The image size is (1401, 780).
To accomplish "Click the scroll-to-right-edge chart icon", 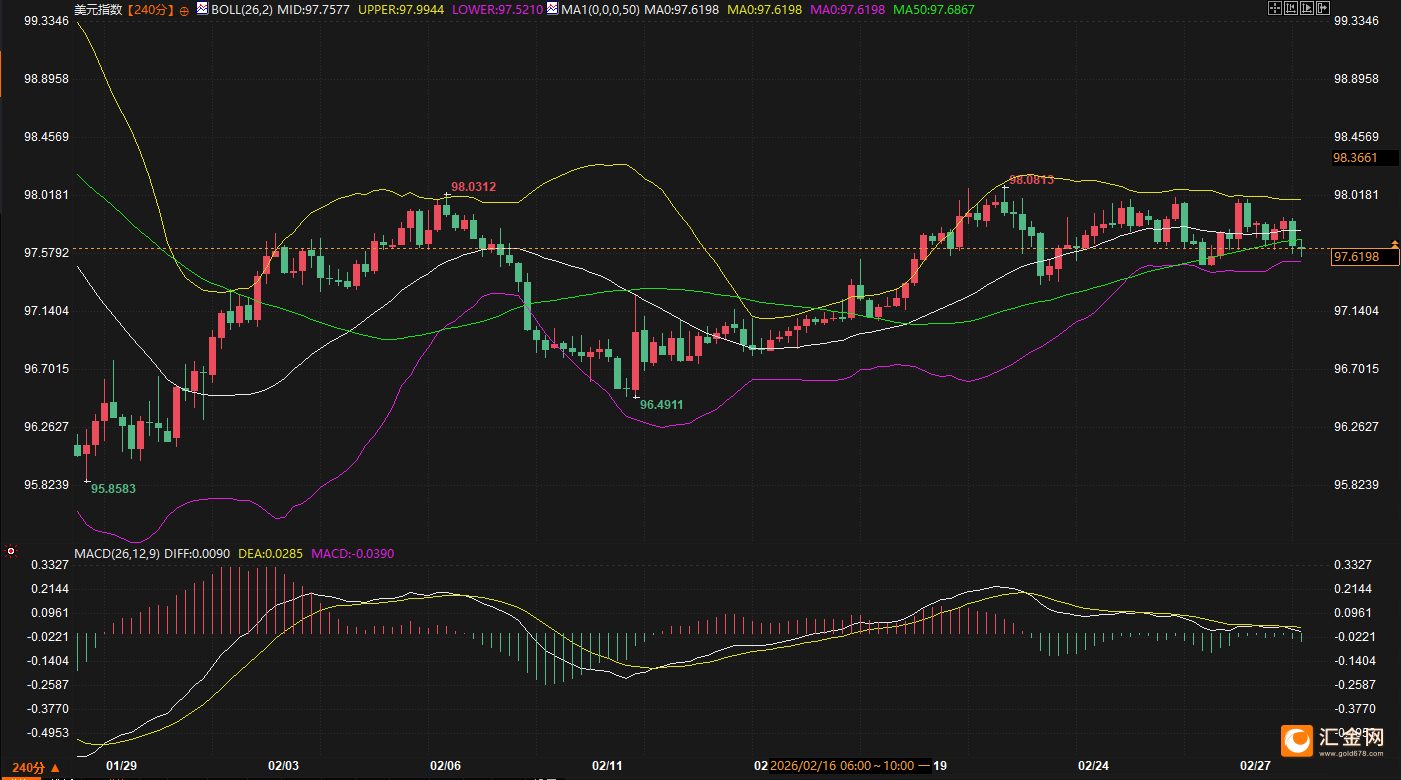I will [x=1323, y=9].
